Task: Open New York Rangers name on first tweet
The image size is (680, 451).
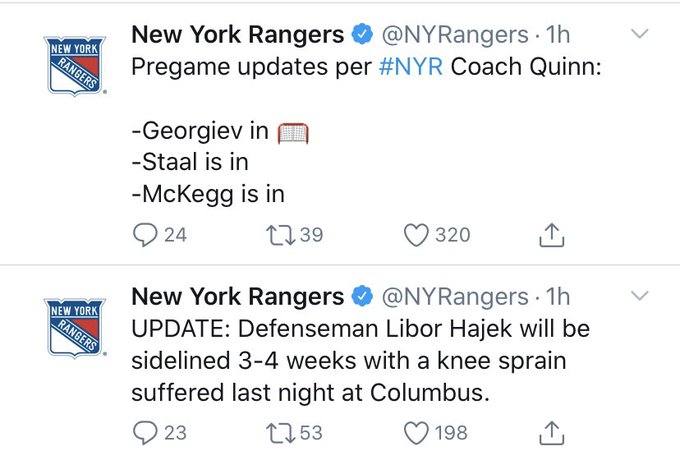Action: coord(238,35)
